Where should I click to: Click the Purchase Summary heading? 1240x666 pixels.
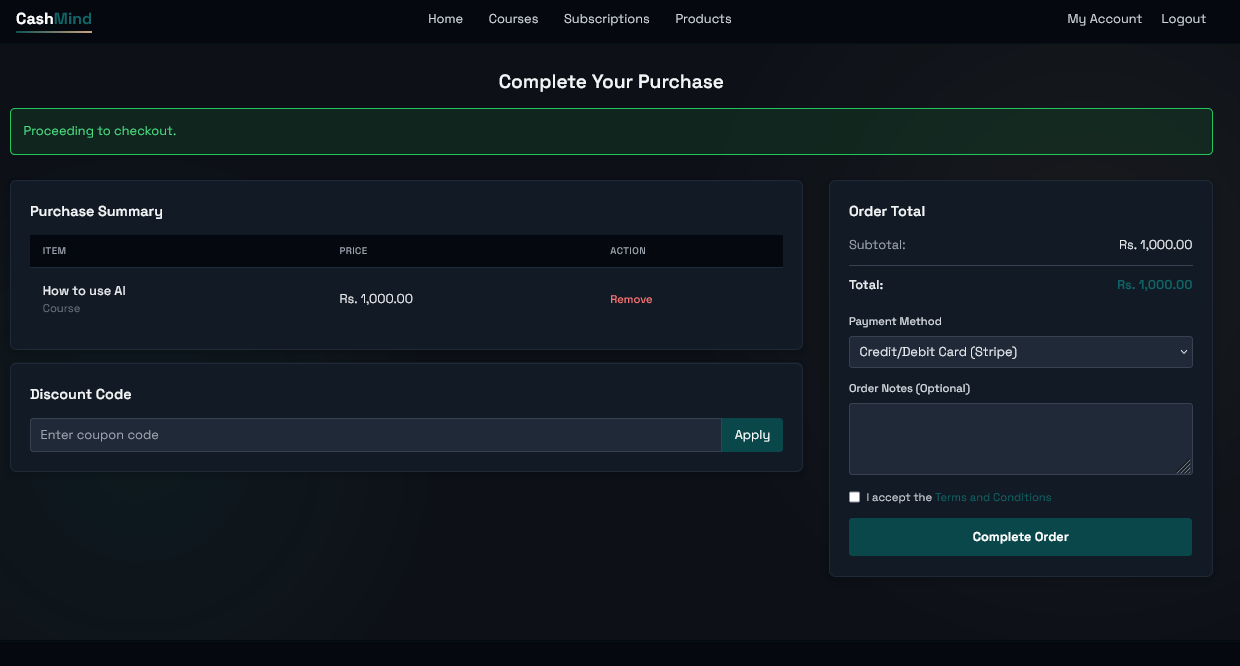(x=96, y=211)
